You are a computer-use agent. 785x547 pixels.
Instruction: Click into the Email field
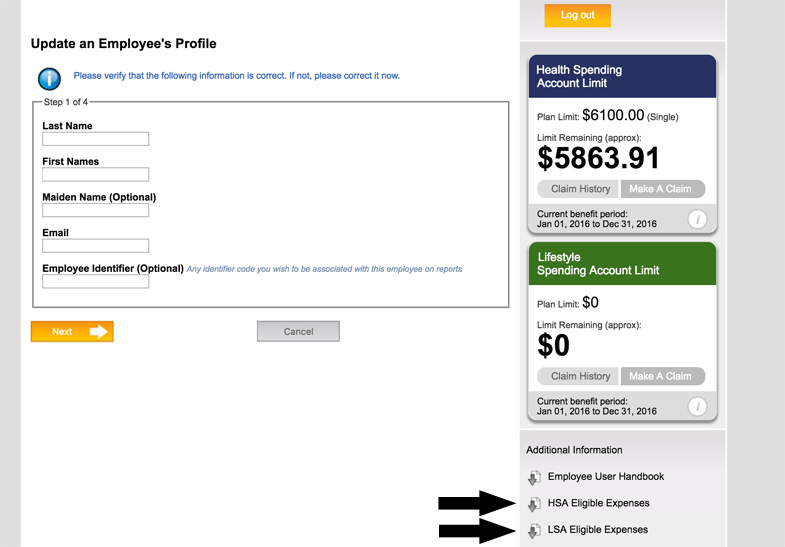[x=96, y=245]
